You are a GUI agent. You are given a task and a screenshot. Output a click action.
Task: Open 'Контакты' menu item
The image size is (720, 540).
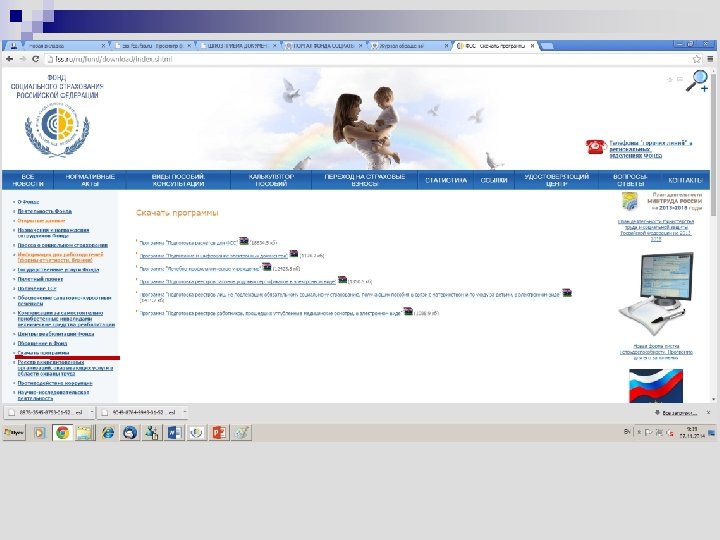[686, 180]
